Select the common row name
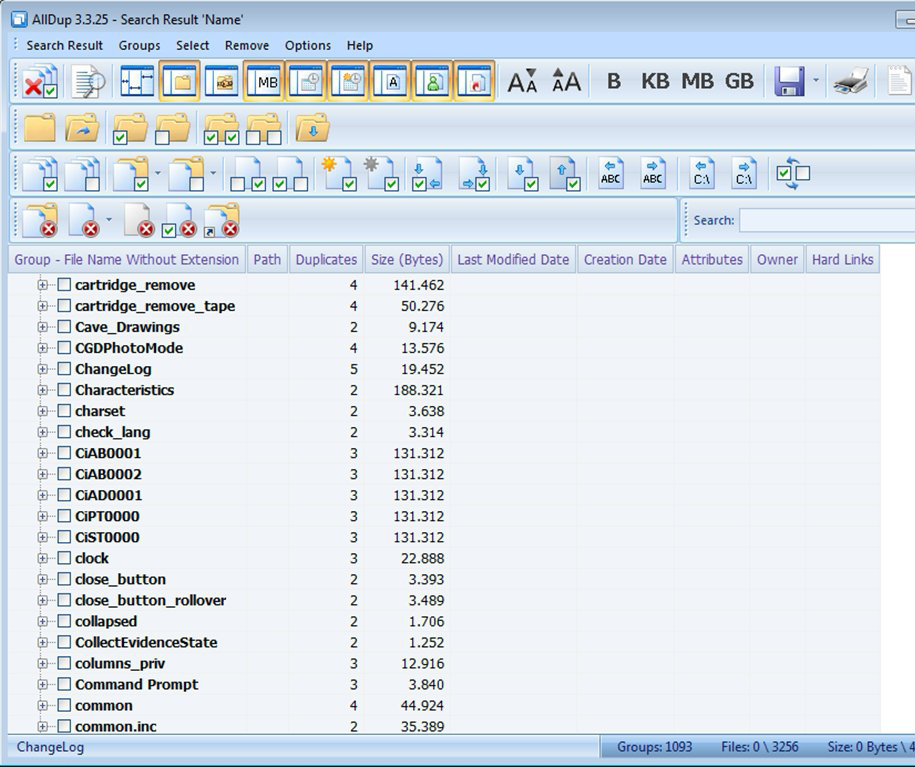 tap(104, 706)
